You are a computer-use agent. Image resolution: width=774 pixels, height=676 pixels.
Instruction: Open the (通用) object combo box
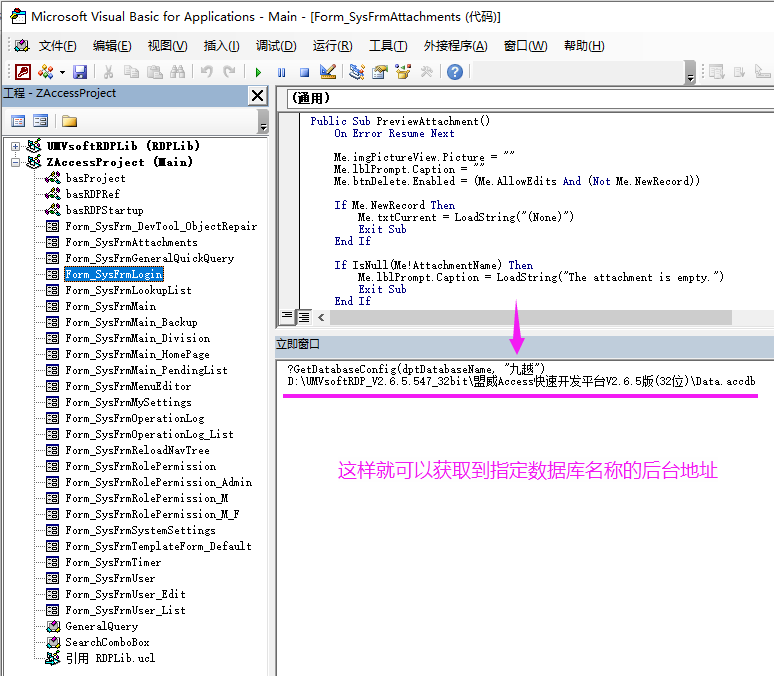tap(530, 98)
